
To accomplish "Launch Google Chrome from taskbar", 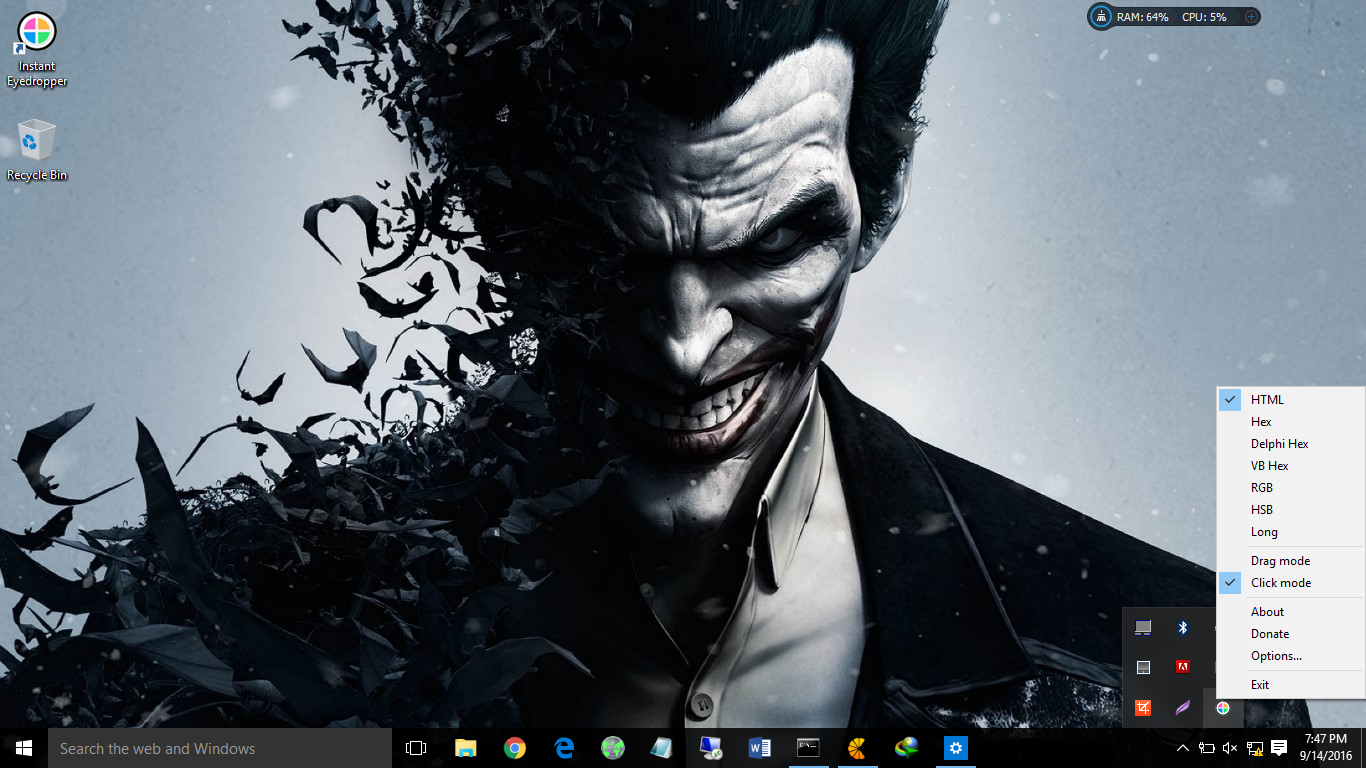I will 515,748.
